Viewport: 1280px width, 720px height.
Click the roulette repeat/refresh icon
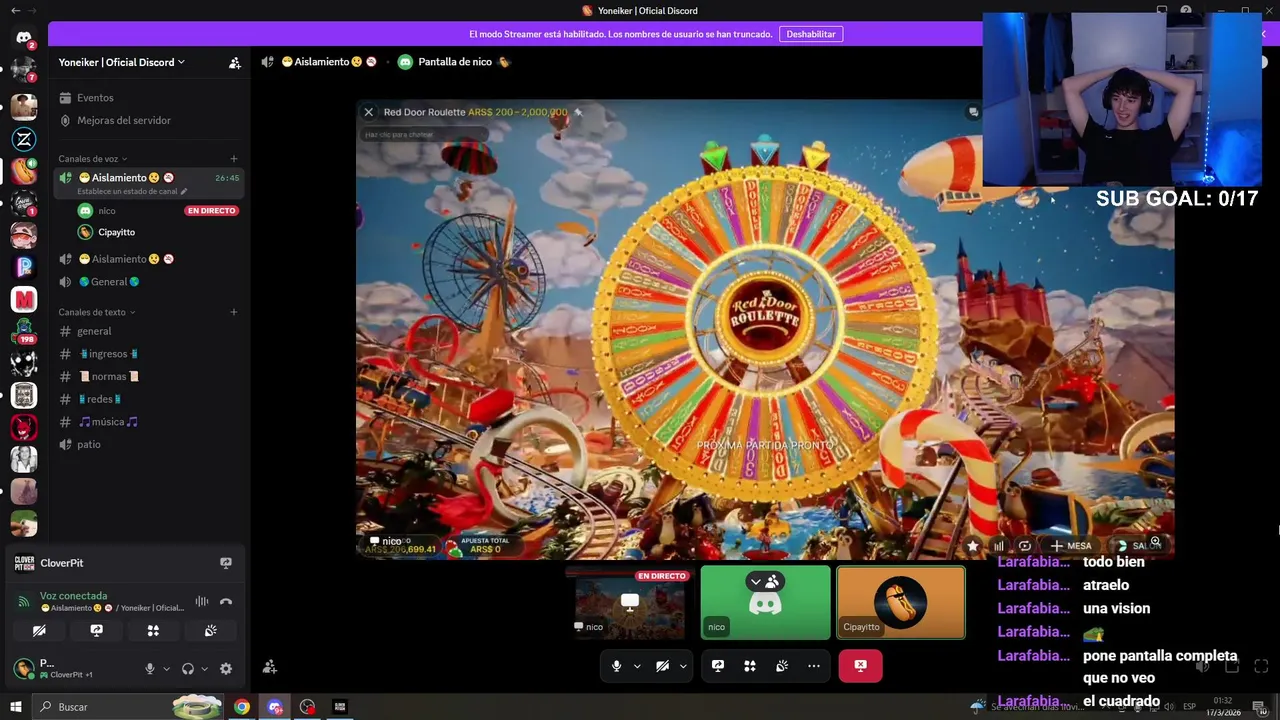point(1025,546)
